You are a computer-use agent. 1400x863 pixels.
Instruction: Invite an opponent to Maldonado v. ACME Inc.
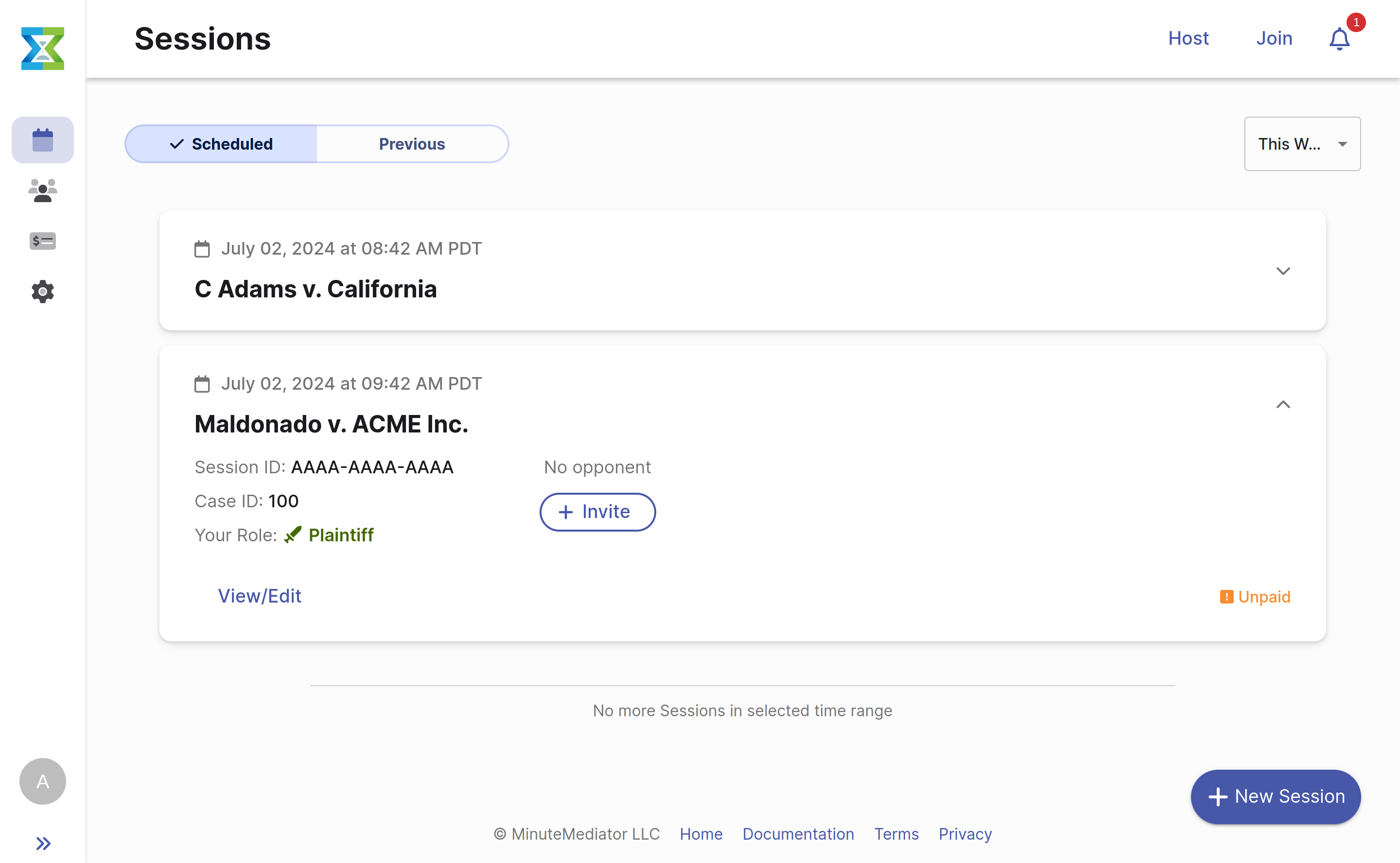597,511
